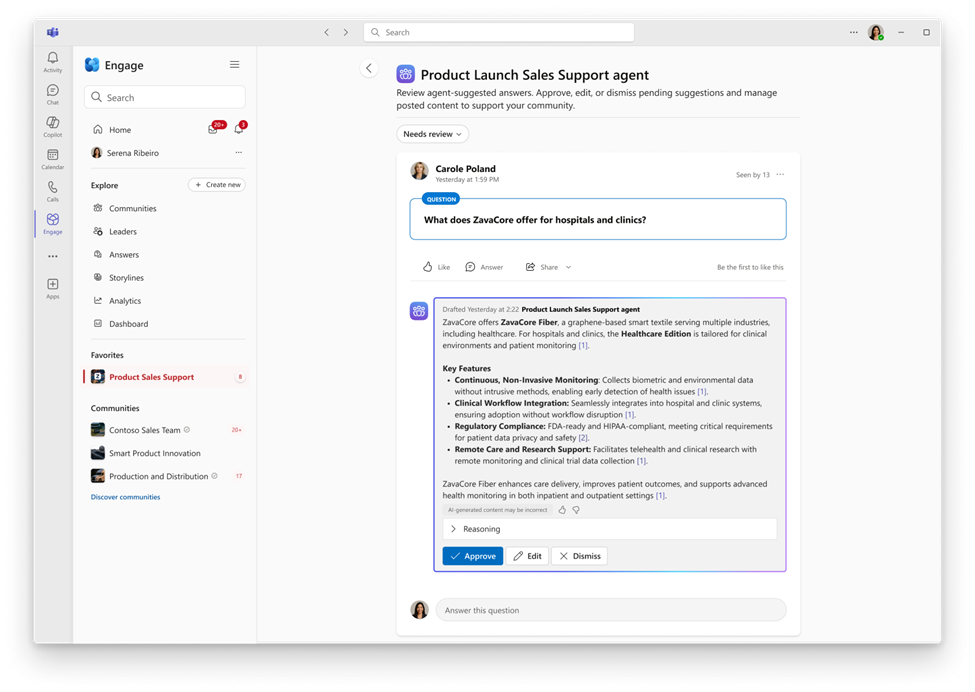Open Calls in the Teams rail

tap(53, 191)
